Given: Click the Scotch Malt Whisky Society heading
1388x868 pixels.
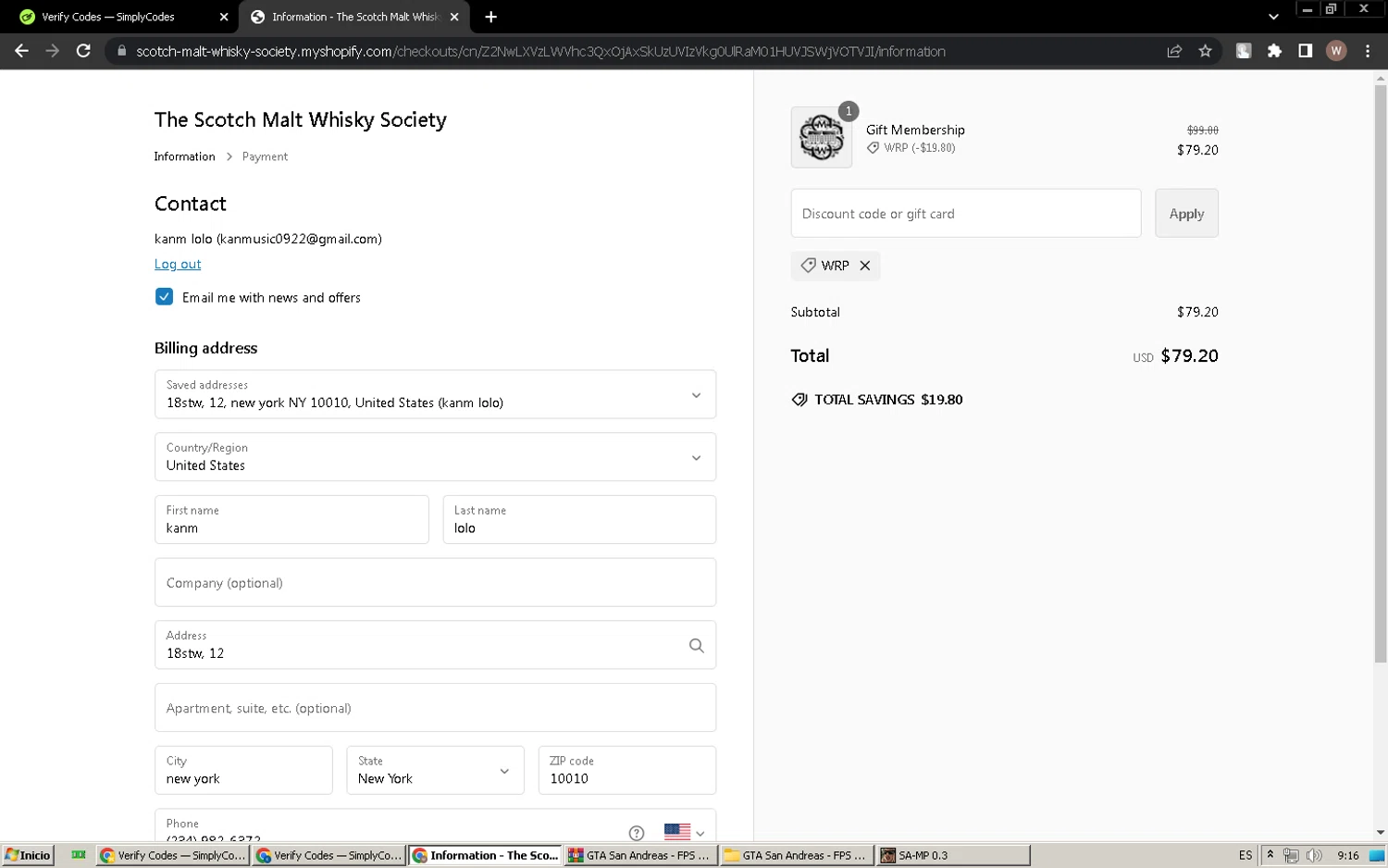Looking at the screenshot, I should pyautogui.click(x=301, y=119).
